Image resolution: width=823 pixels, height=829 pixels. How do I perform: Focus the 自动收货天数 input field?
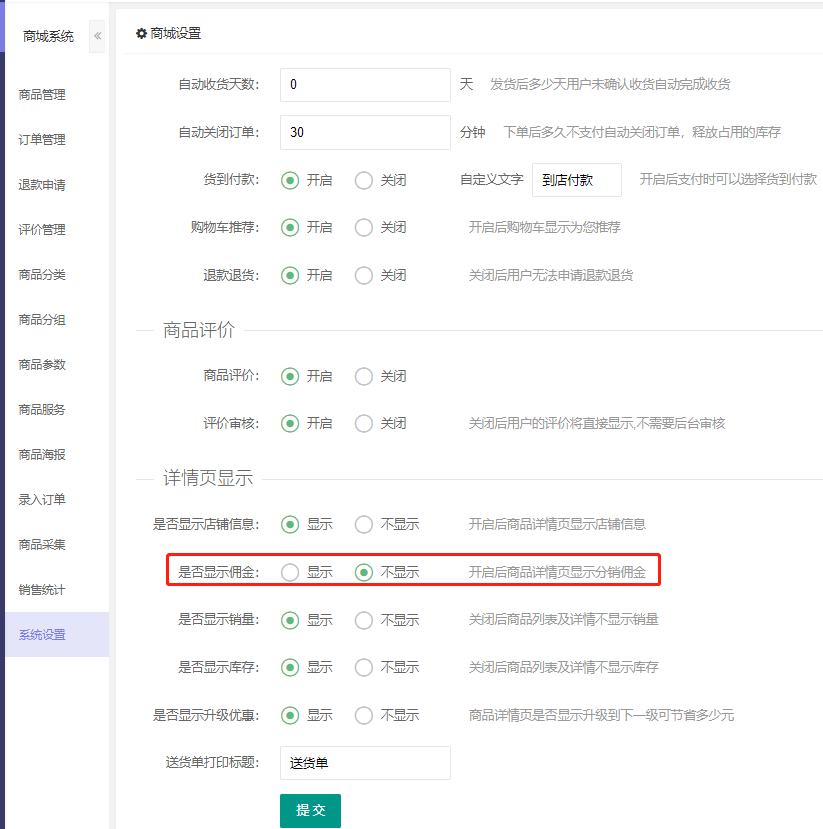(365, 85)
